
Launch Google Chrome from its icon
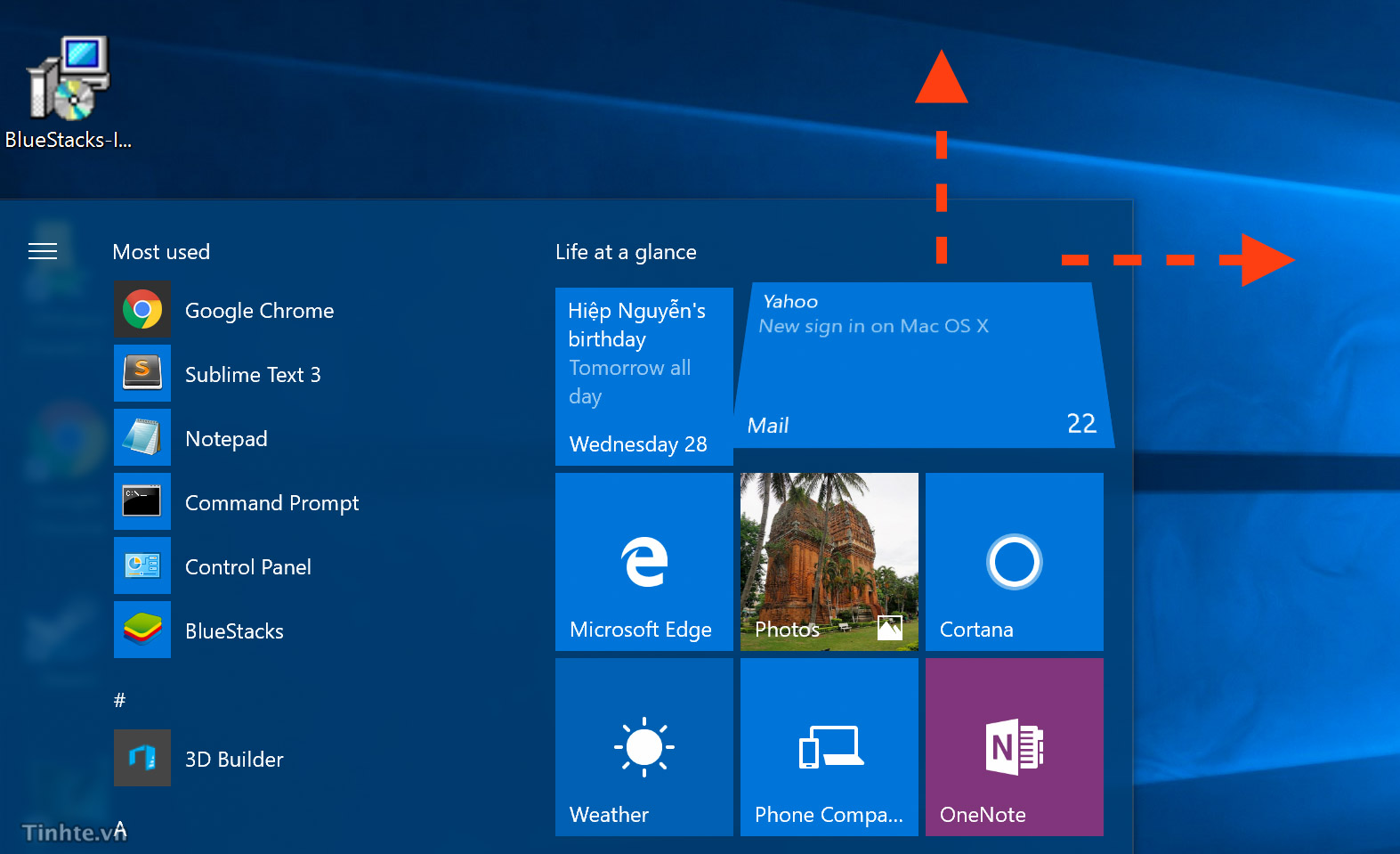pyautogui.click(x=142, y=310)
